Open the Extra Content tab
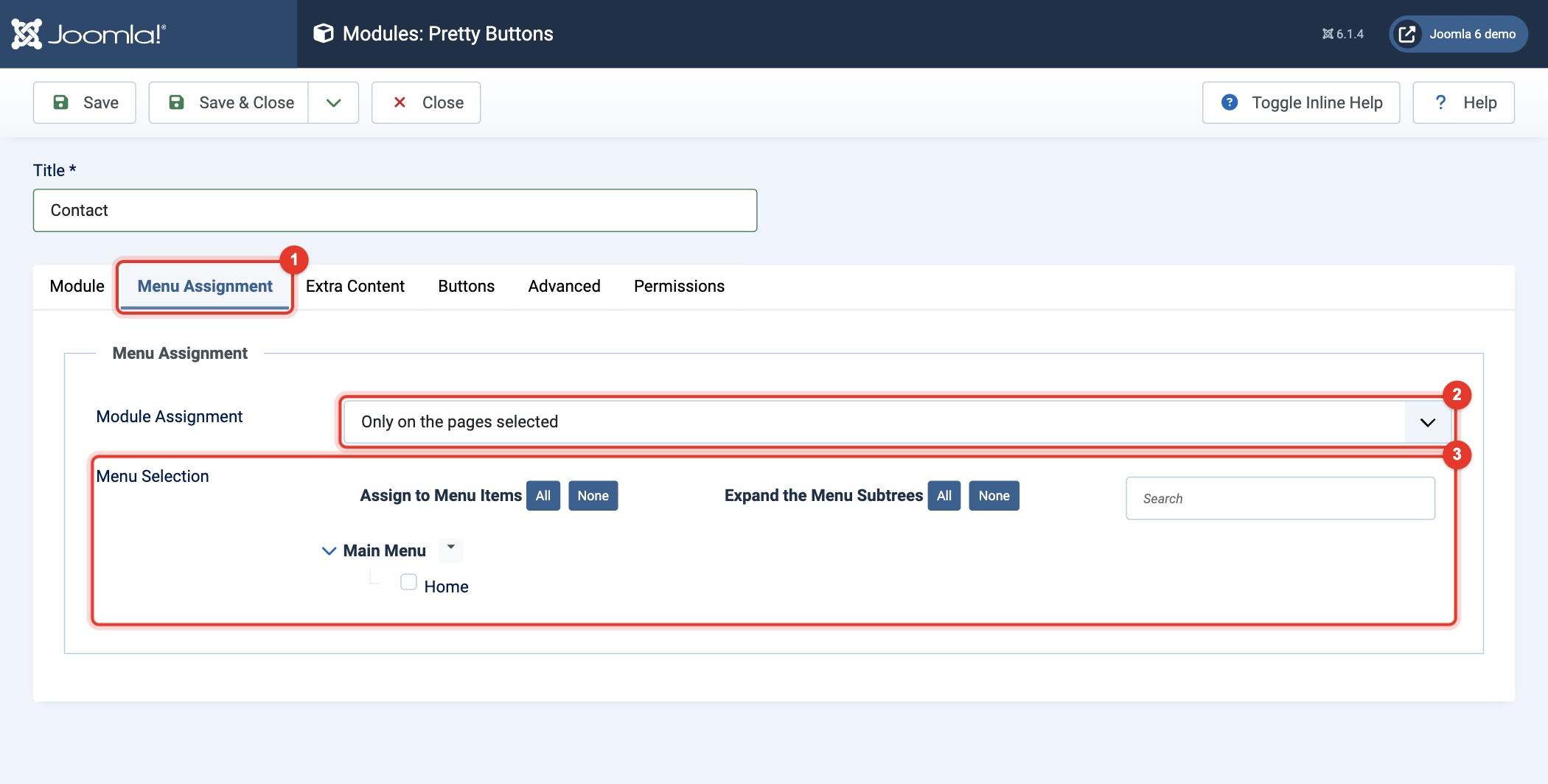The image size is (1548, 784). click(x=355, y=286)
